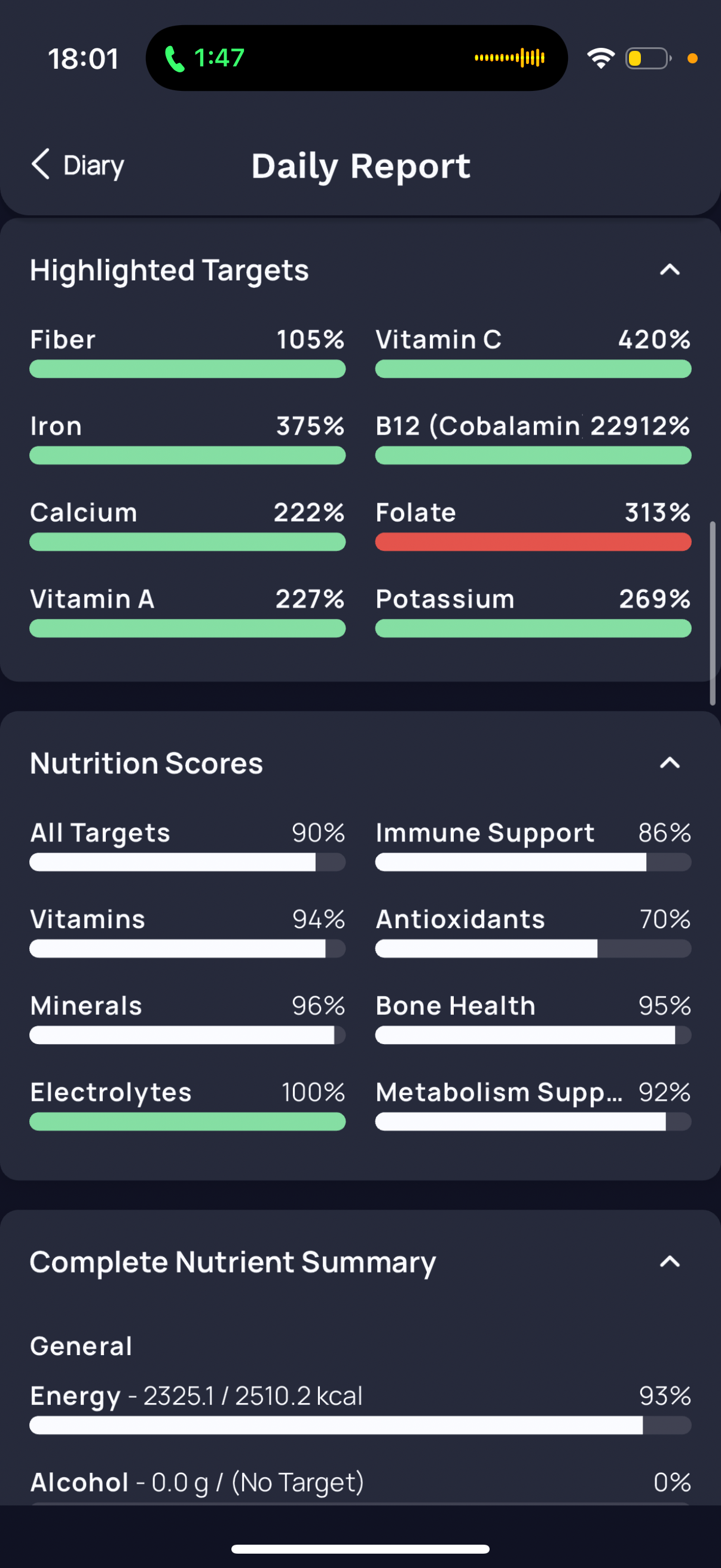This screenshot has width=721, height=1568.
Task: Tap the Wi-Fi status icon
Action: 600,58
